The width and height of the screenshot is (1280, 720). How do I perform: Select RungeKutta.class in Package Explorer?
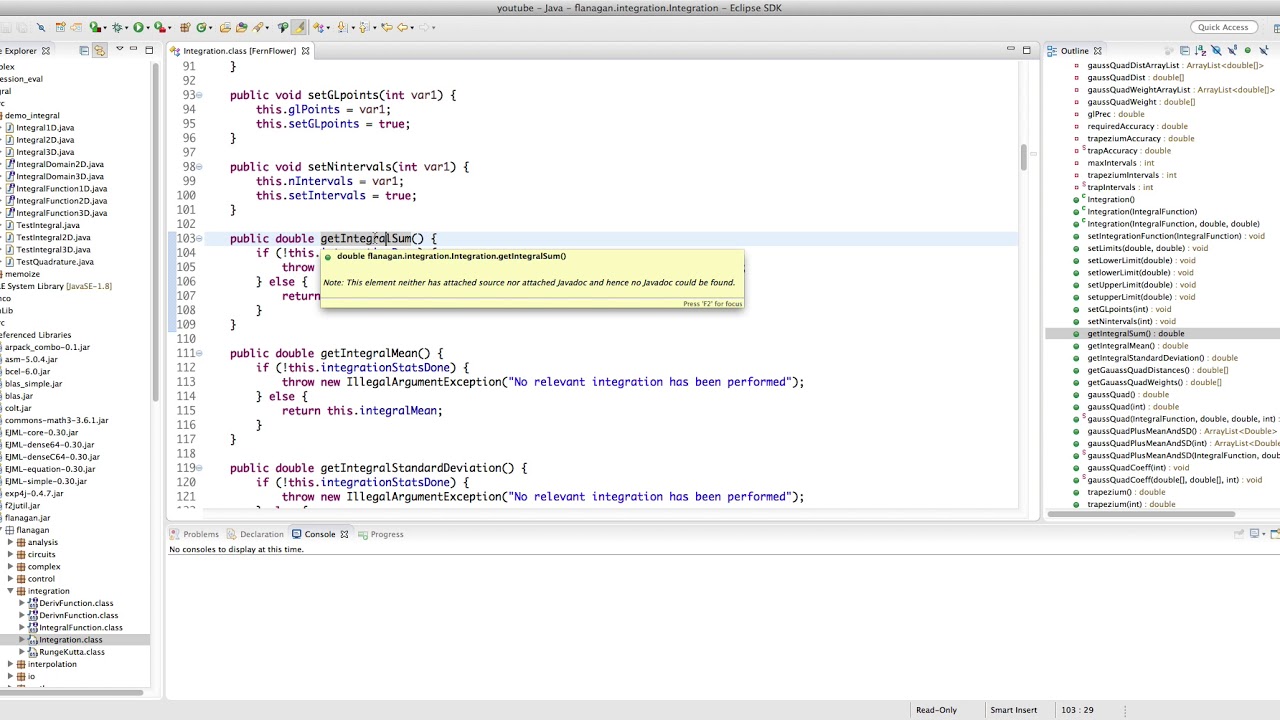tap(71, 652)
